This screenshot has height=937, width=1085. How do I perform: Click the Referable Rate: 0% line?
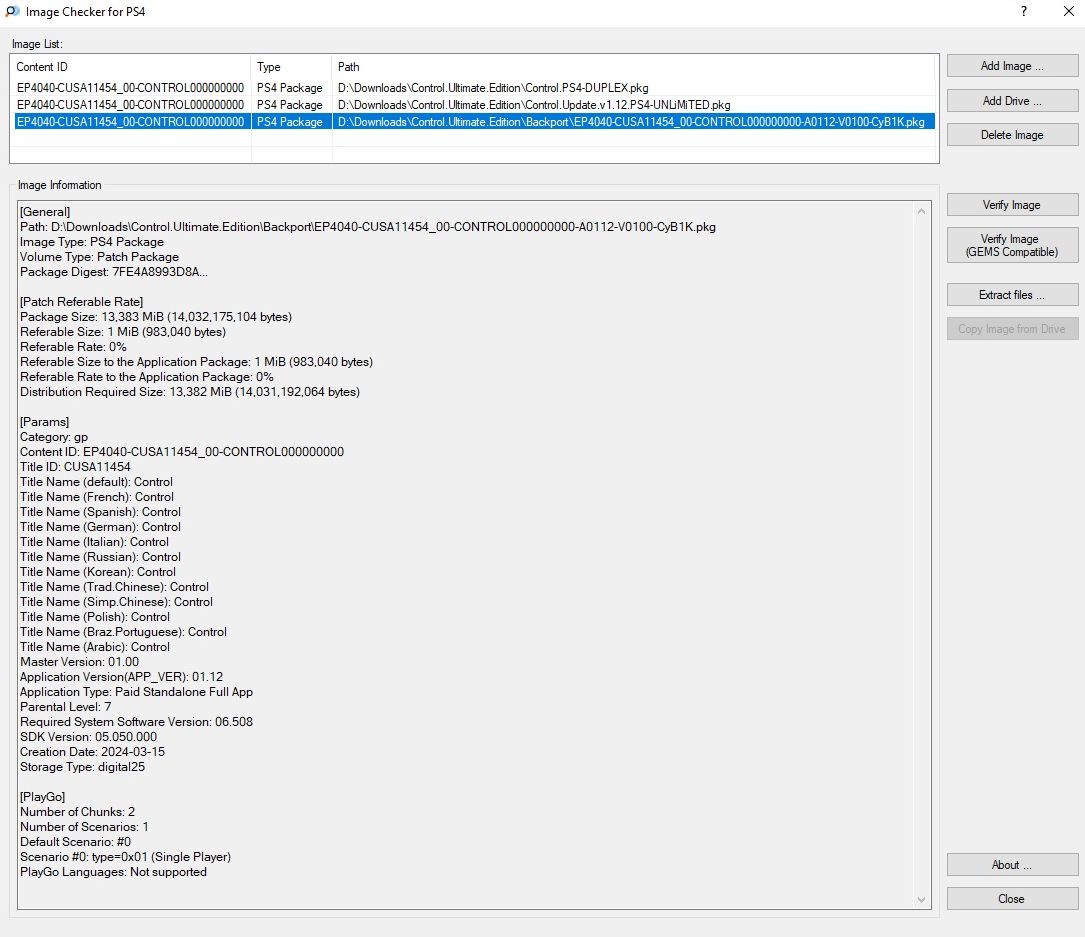[x=73, y=347]
